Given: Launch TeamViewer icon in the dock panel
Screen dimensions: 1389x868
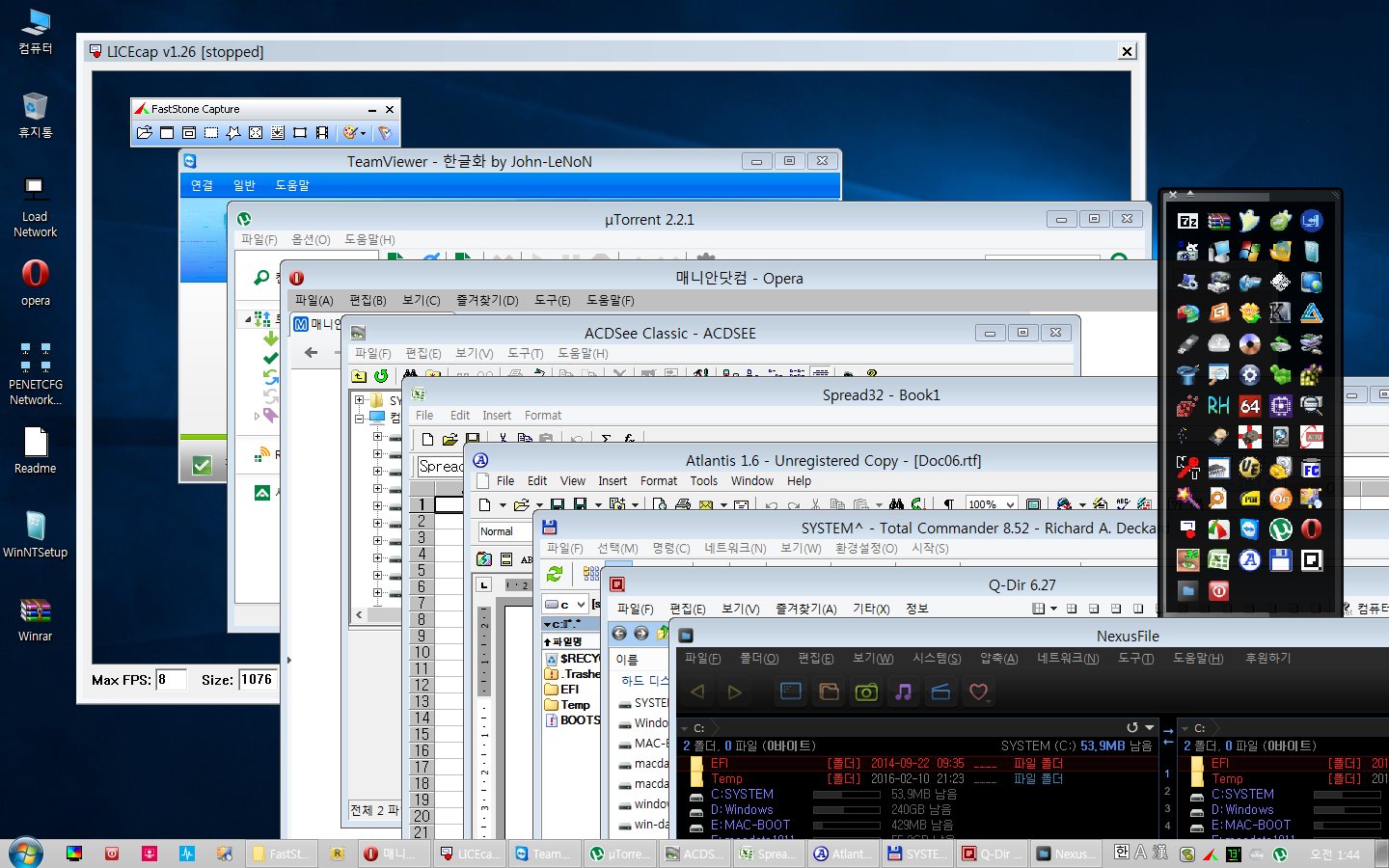Looking at the screenshot, I should [1249, 529].
